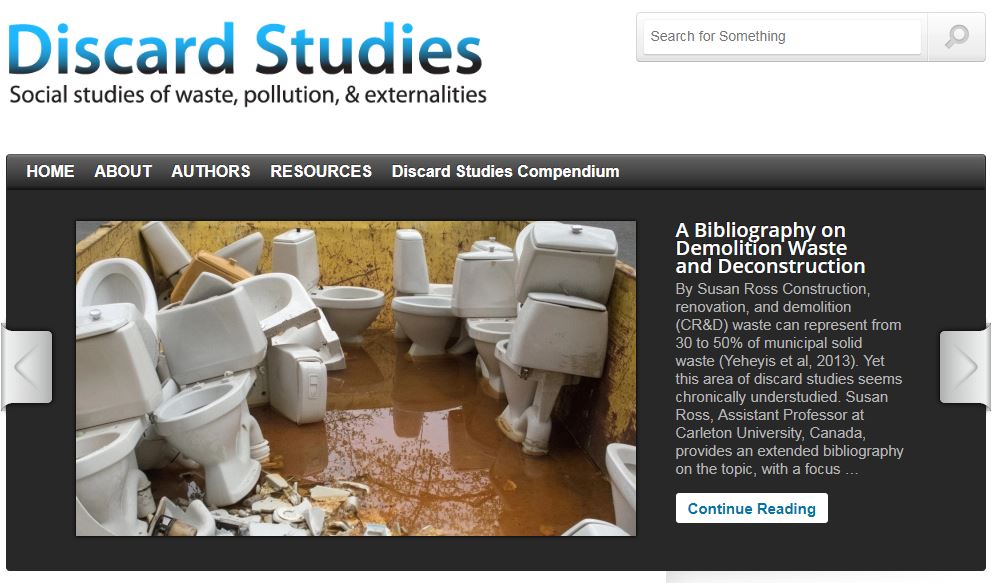This screenshot has height=583, width=998.
Task: Open the HOME menu item
Action: coord(50,171)
